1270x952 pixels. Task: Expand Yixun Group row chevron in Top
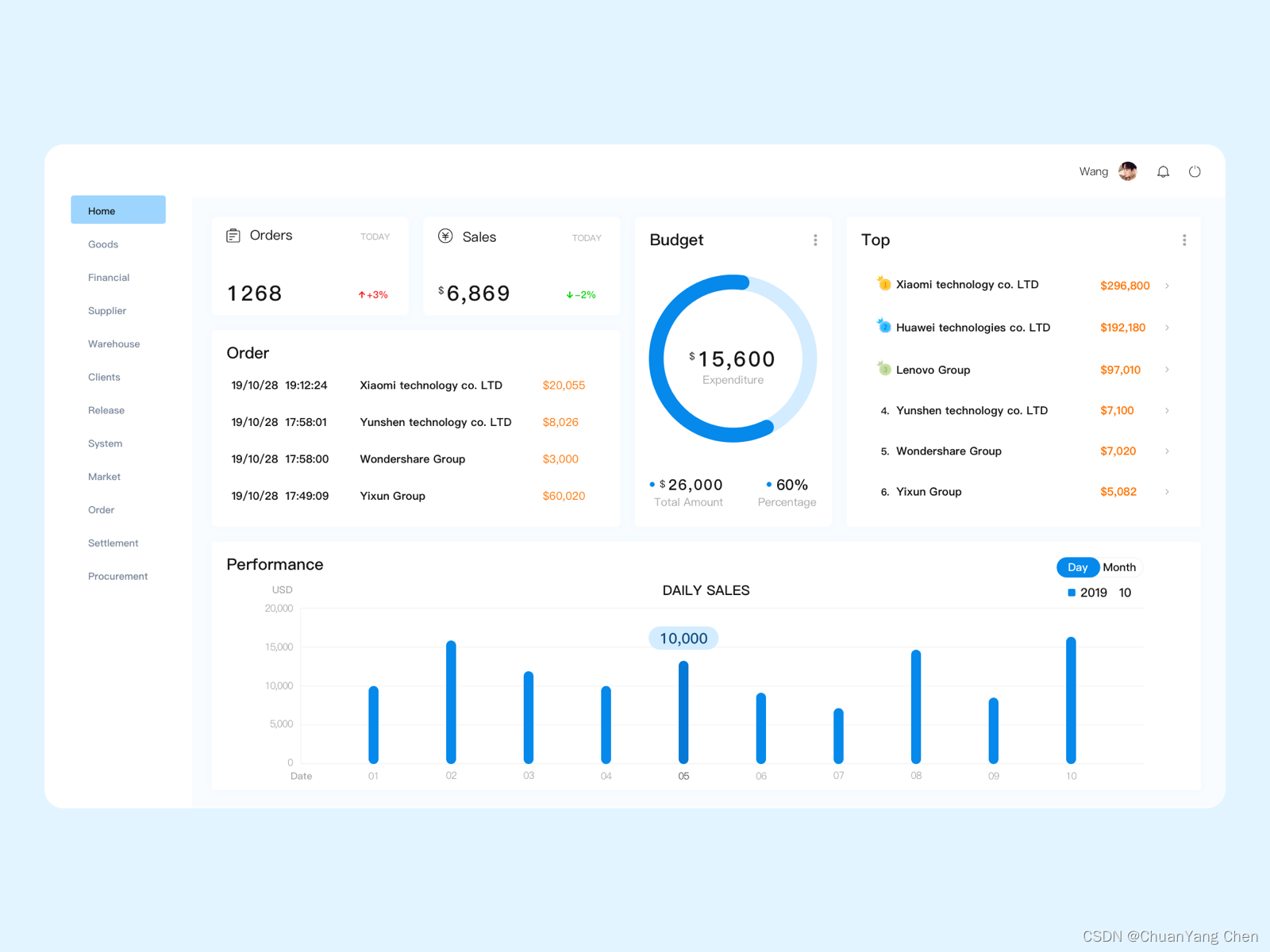(x=1167, y=492)
